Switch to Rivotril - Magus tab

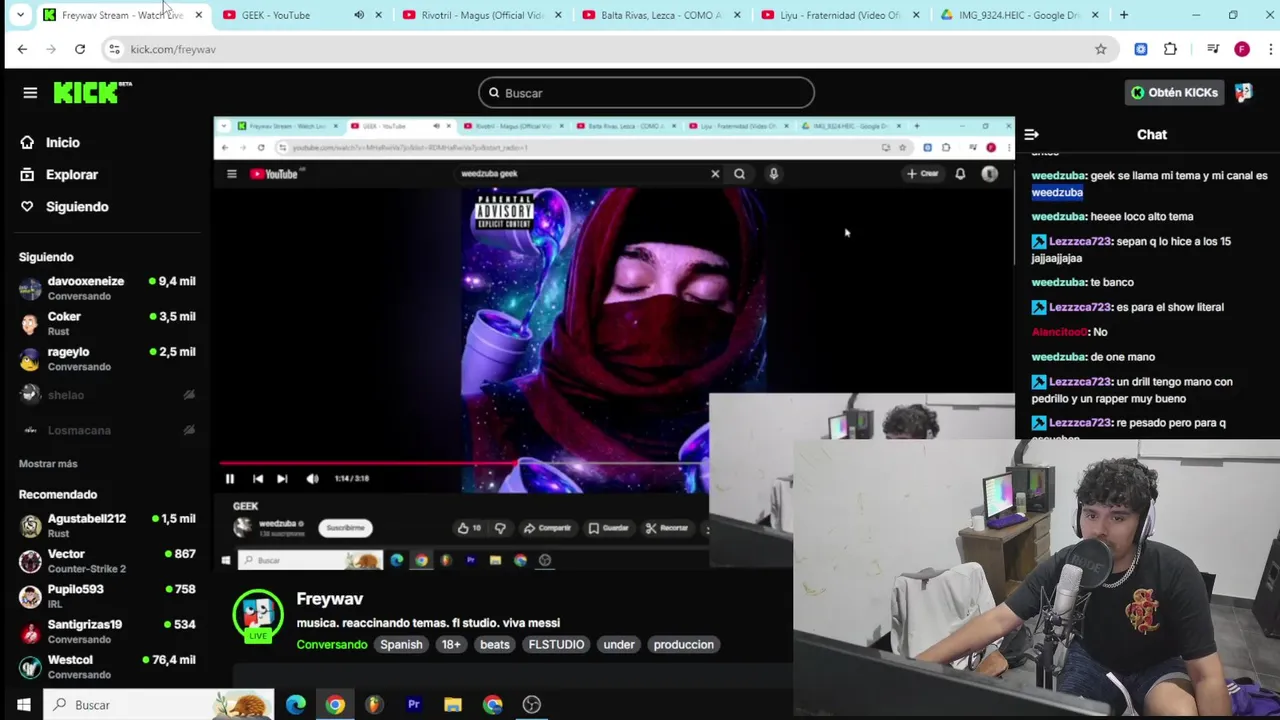(x=482, y=15)
